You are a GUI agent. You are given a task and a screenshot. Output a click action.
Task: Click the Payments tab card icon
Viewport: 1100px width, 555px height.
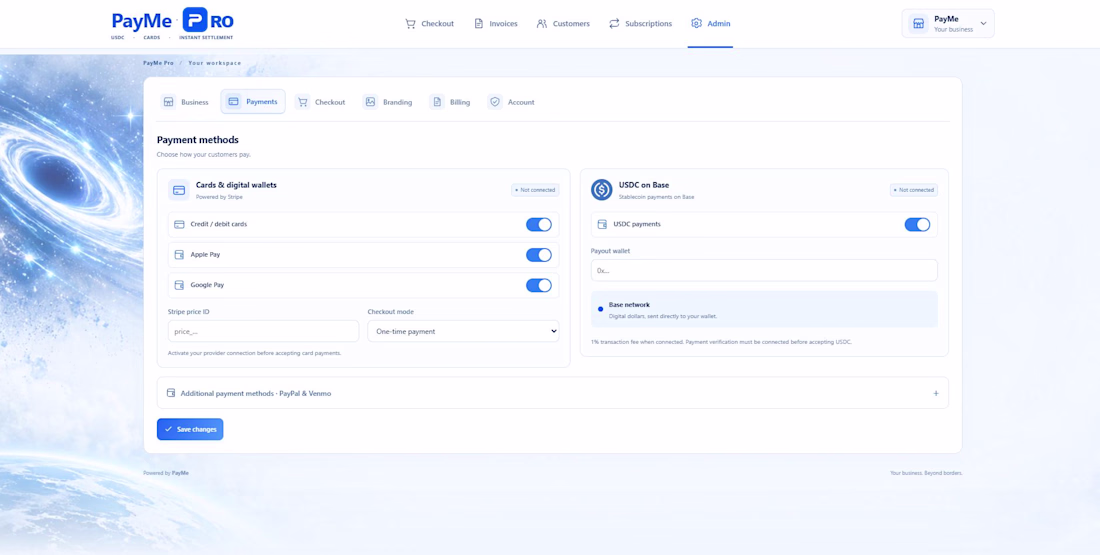coord(234,102)
